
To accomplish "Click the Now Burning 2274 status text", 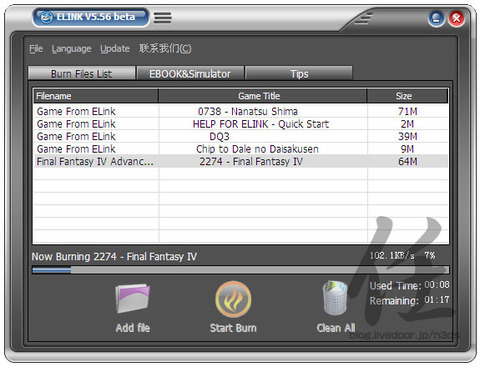I will tap(114, 256).
